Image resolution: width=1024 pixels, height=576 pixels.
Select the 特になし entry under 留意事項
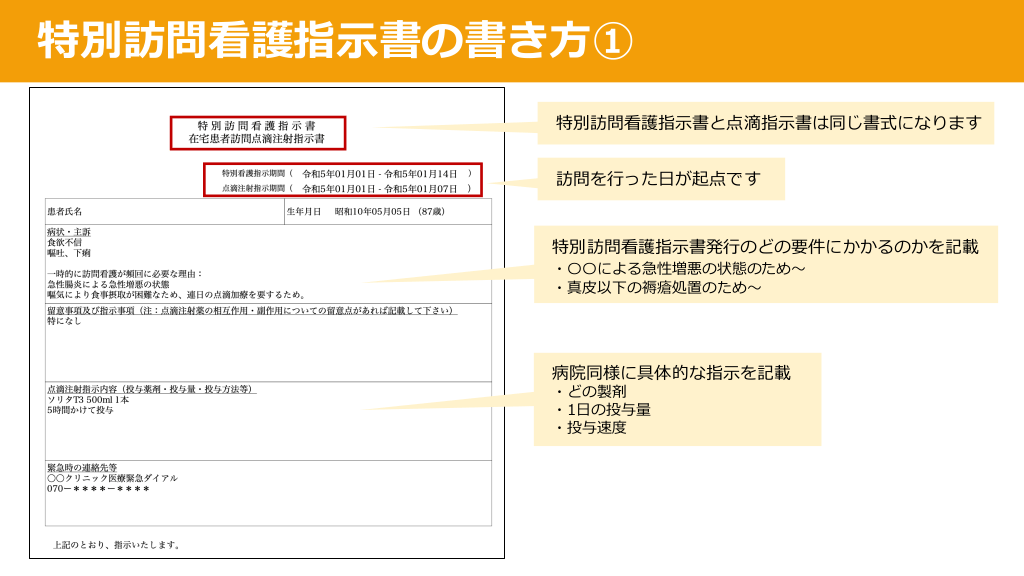[64, 322]
